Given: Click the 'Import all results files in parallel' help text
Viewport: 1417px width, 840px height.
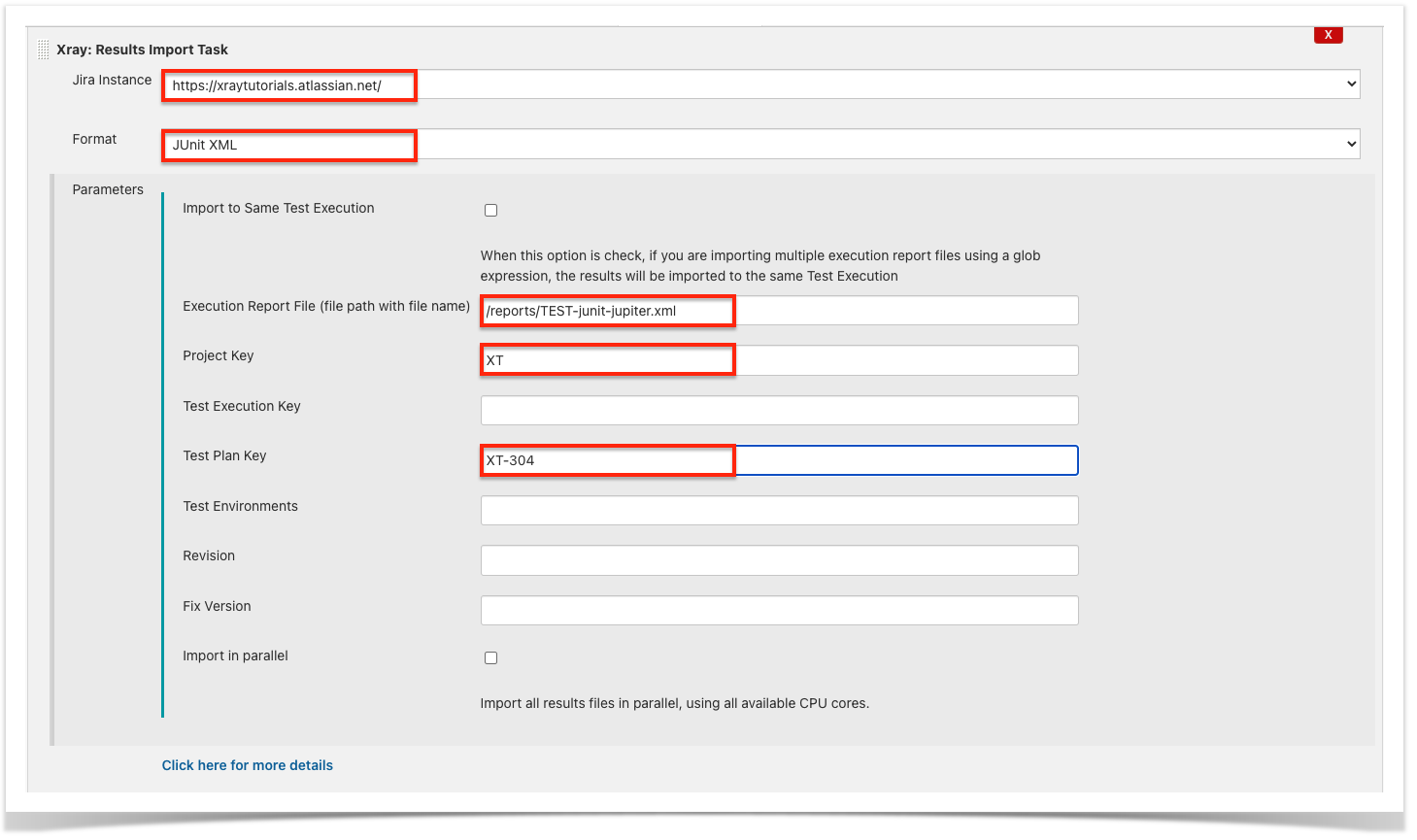Looking at the screenshot, I should pos(674,703).
